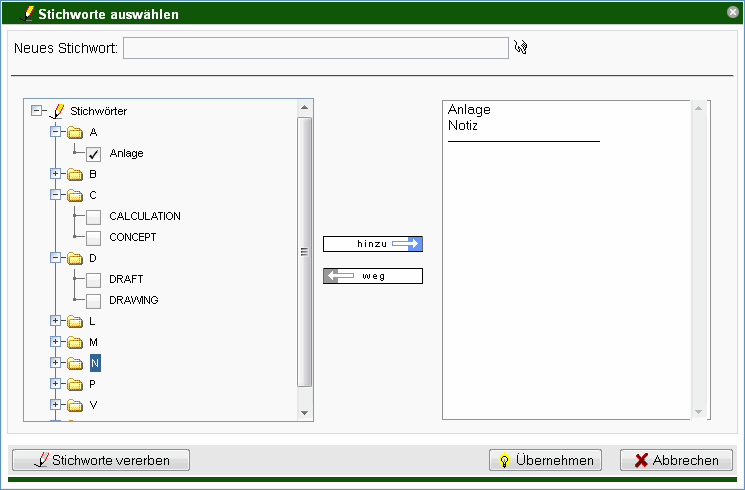Check the CALCULATION keyword checkbox
The image size is (745, 490).
93,217
